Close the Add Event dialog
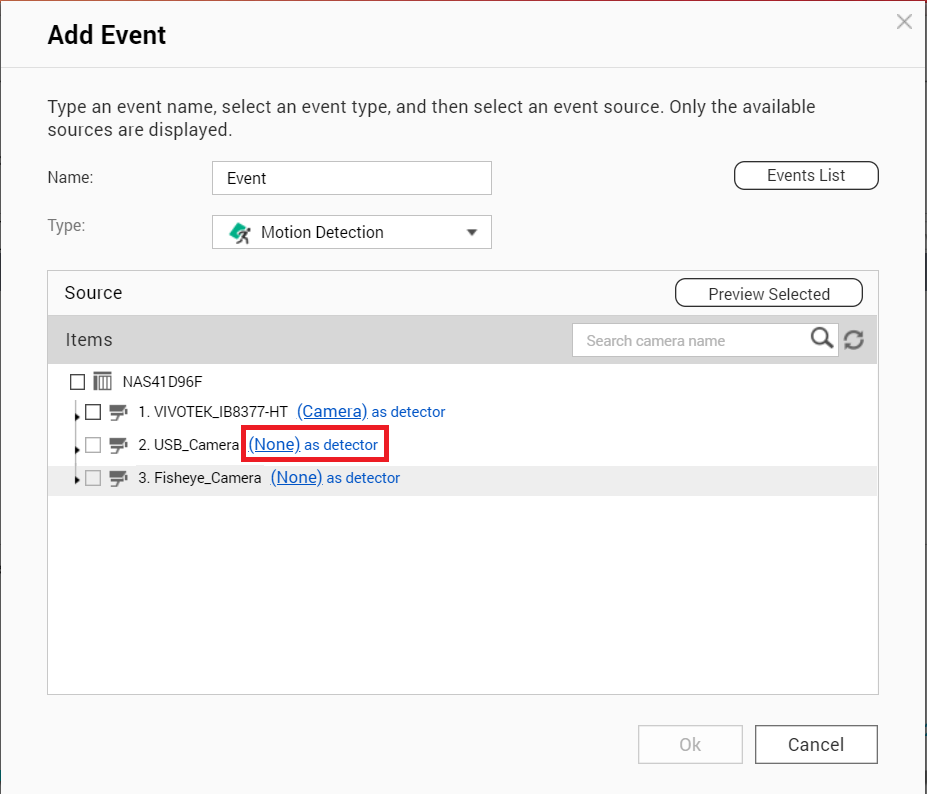 tap(904, 22)
